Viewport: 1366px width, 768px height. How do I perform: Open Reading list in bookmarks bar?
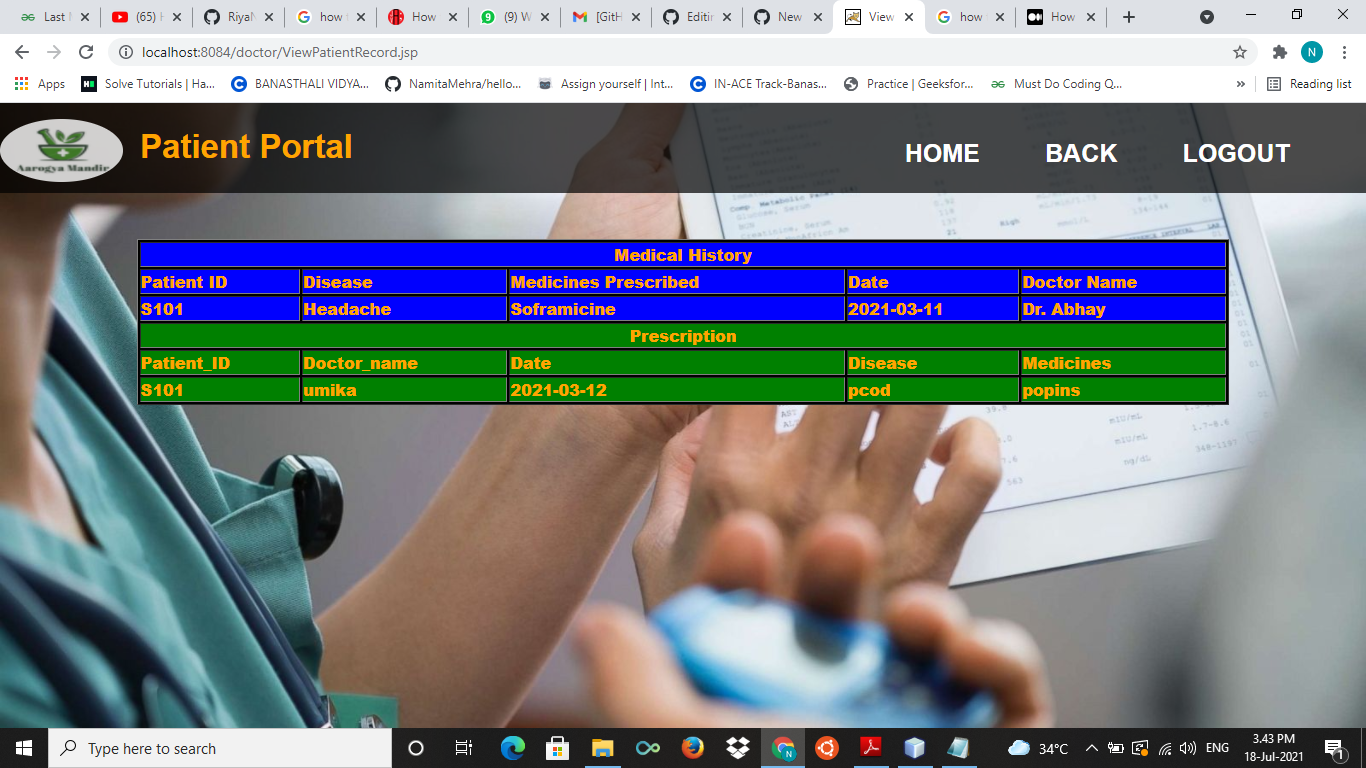[x=1309, y=84]
